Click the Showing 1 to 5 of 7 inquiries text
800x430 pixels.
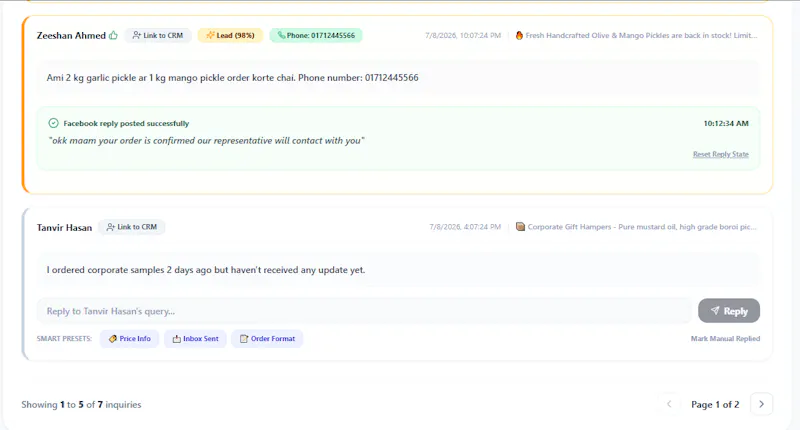click(x=81, y=404)
